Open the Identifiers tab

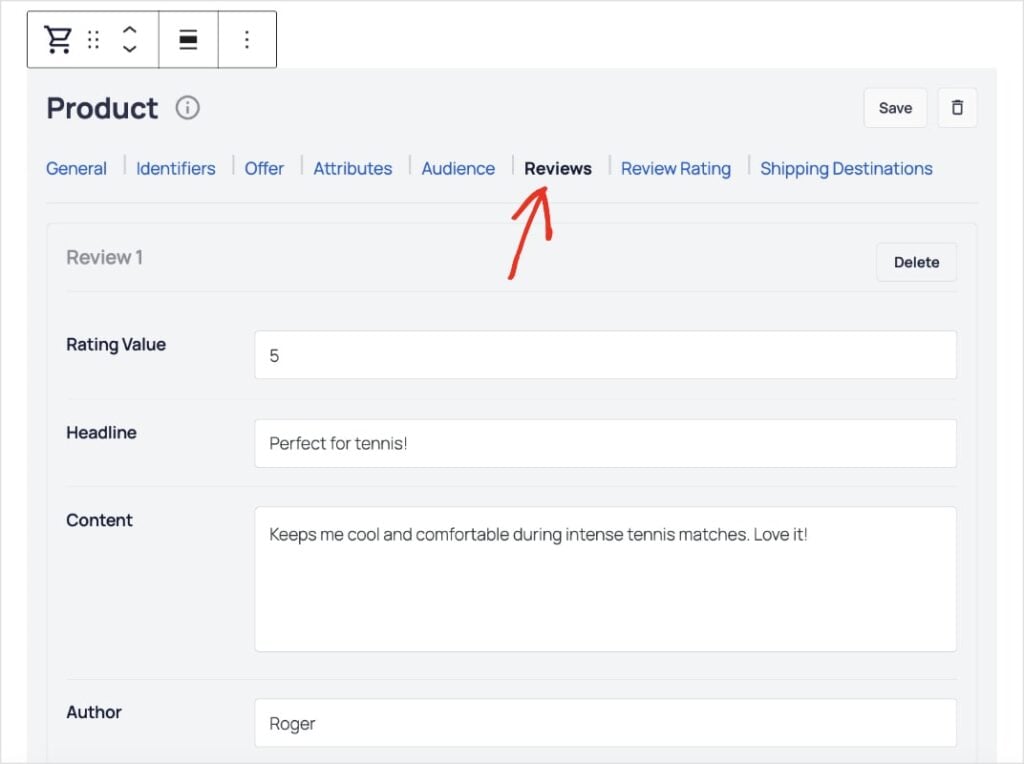pyautogui.click(x=175, y=168)
